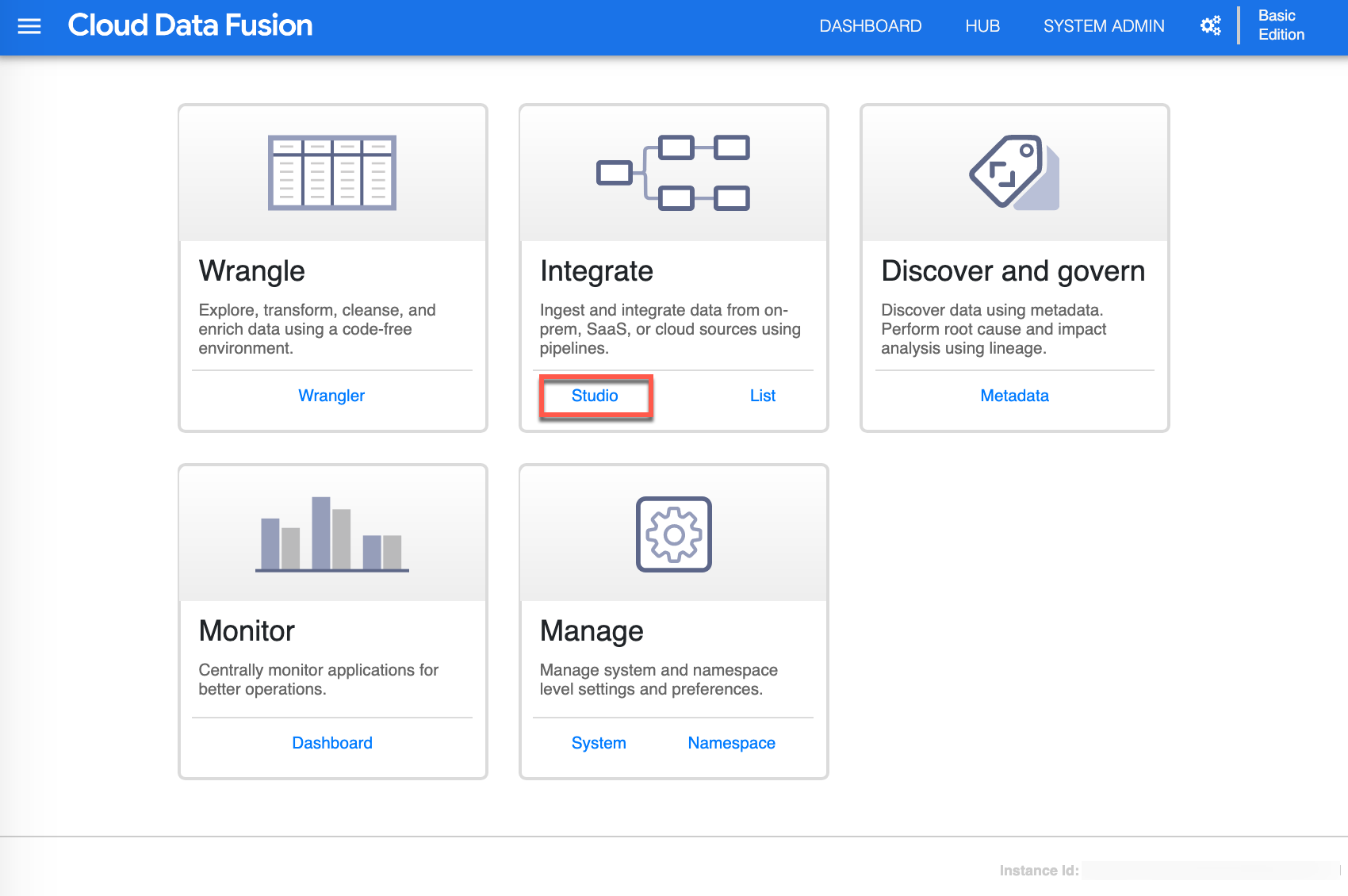Open System Admin from the header
The width and height of the screenshot is (1348, 896).
point(1104,26)
